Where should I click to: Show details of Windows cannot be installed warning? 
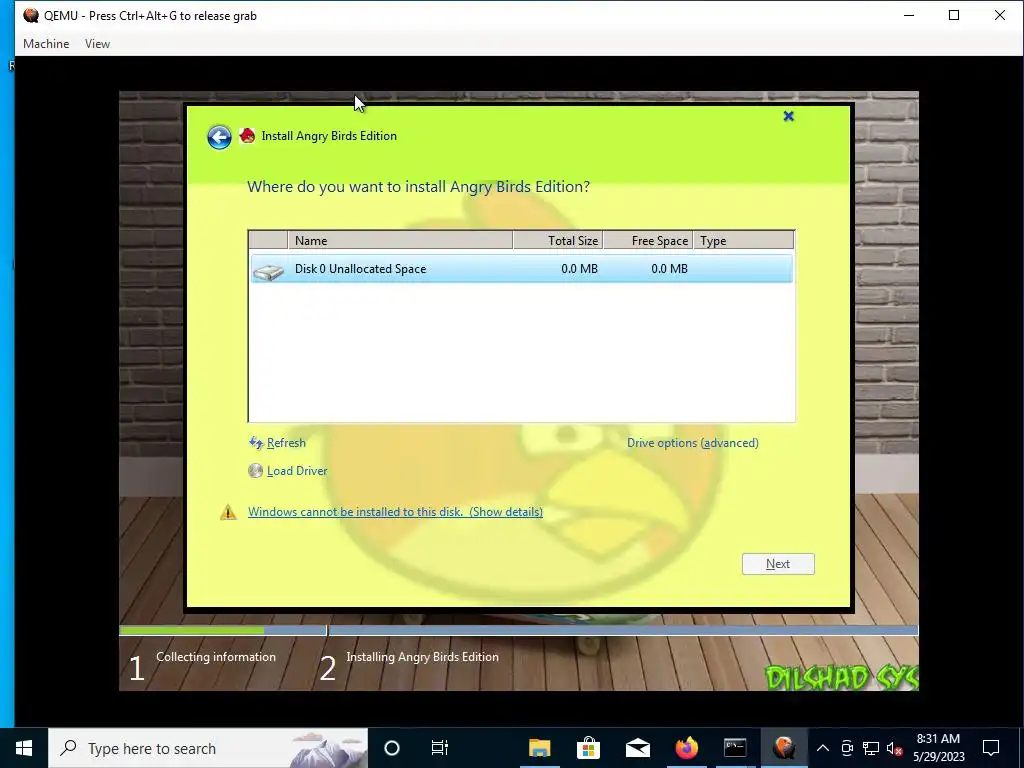395,512
